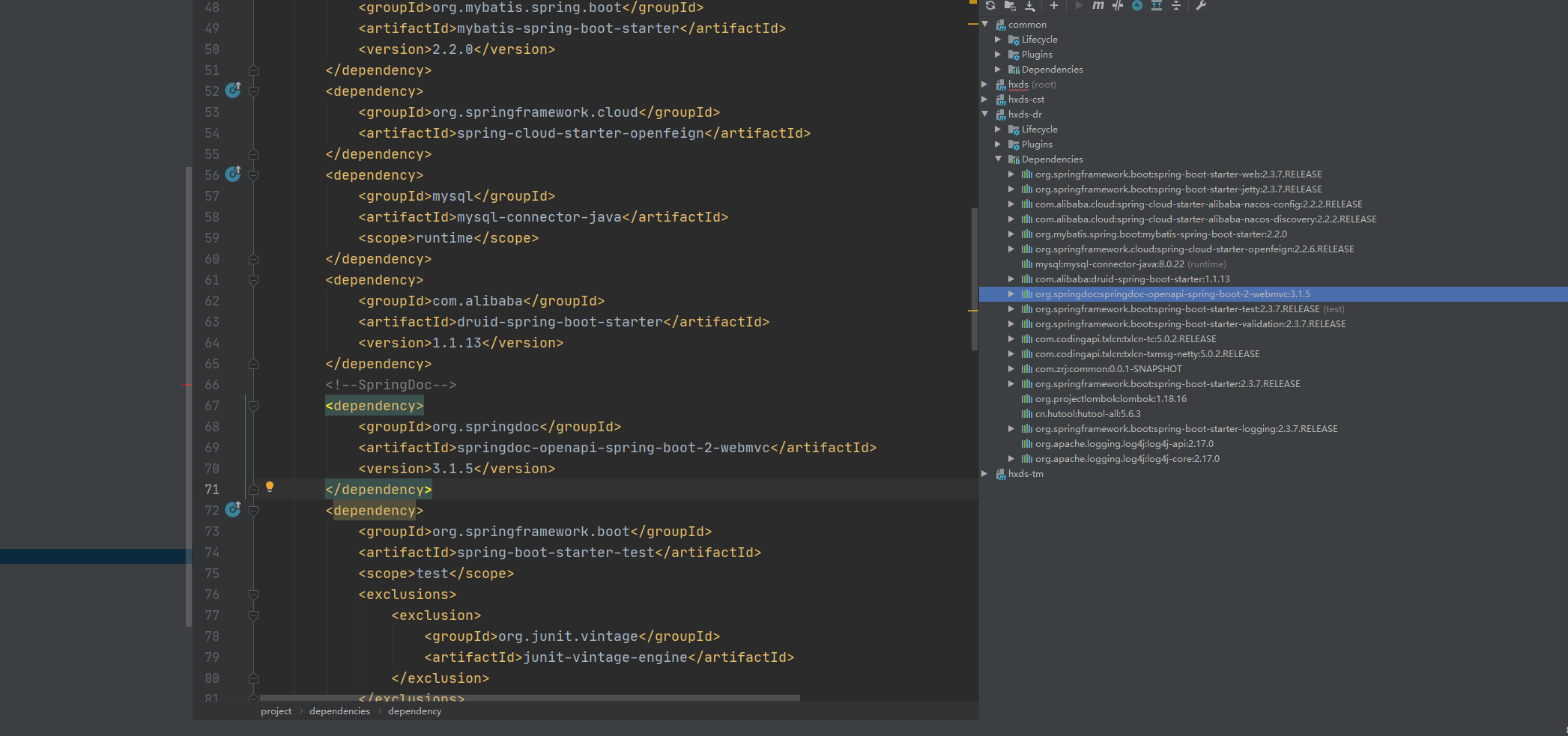Select 'dependencies' in the breadcrumb bar
The height and width of the screenshot is (736, 1568).
(339, 711)
